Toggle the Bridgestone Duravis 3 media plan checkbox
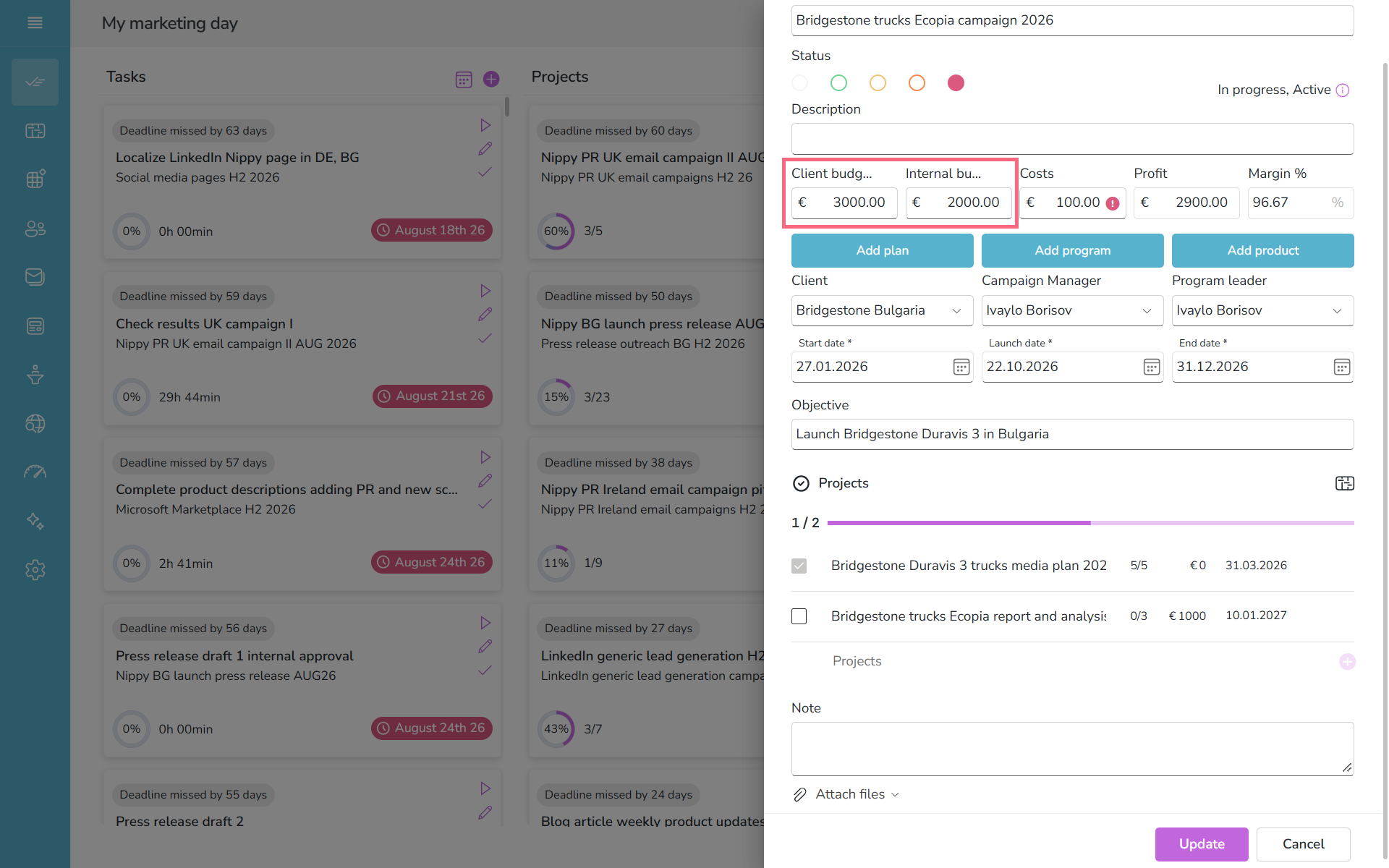Viewport: 1389px width, 868px height. [799, 566]
